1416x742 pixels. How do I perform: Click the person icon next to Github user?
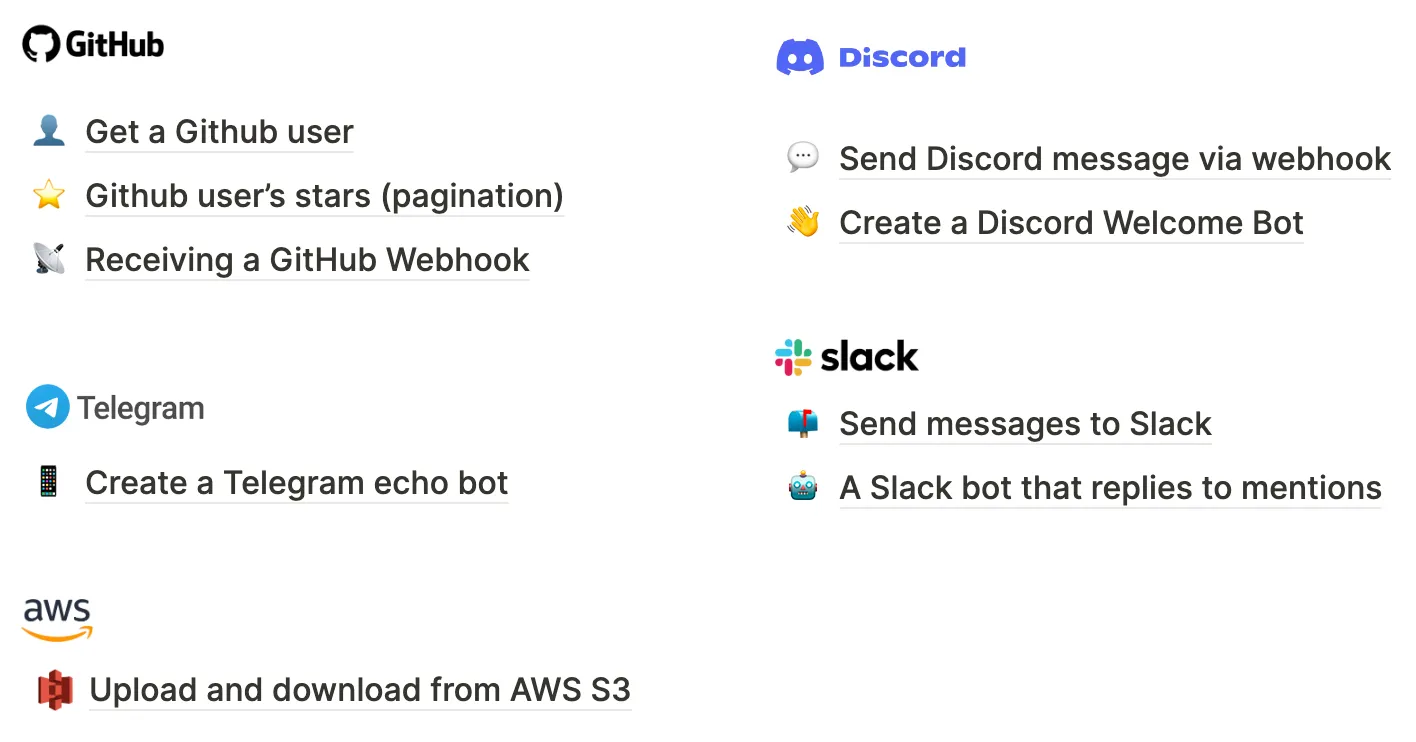click(48, 129)
